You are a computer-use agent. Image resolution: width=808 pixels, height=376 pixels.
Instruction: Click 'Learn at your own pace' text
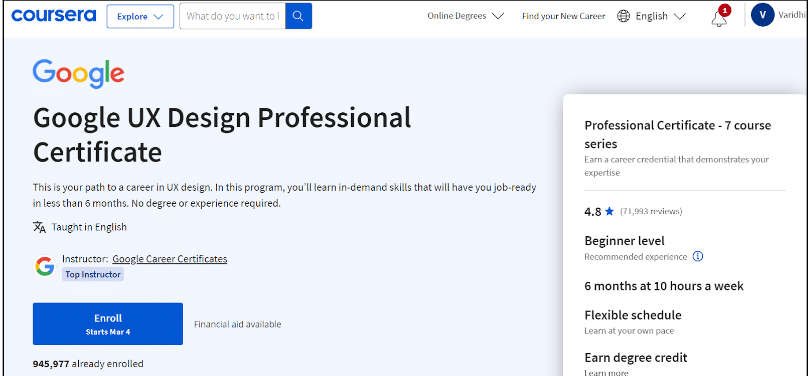tap(629, 331)
